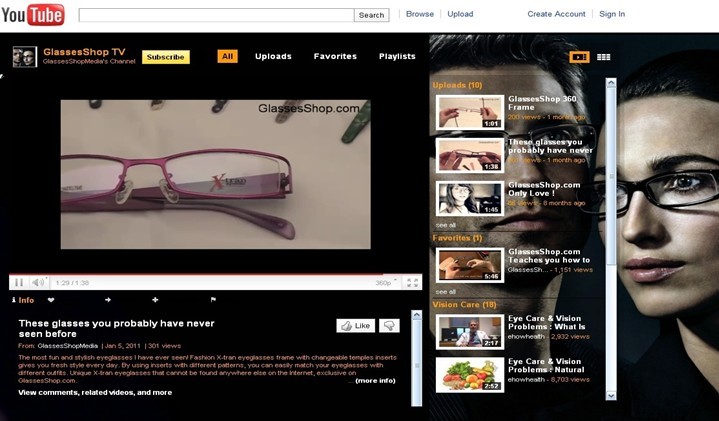Click scroll up arrow of playlist scrollbar

[x=611, y=83]
